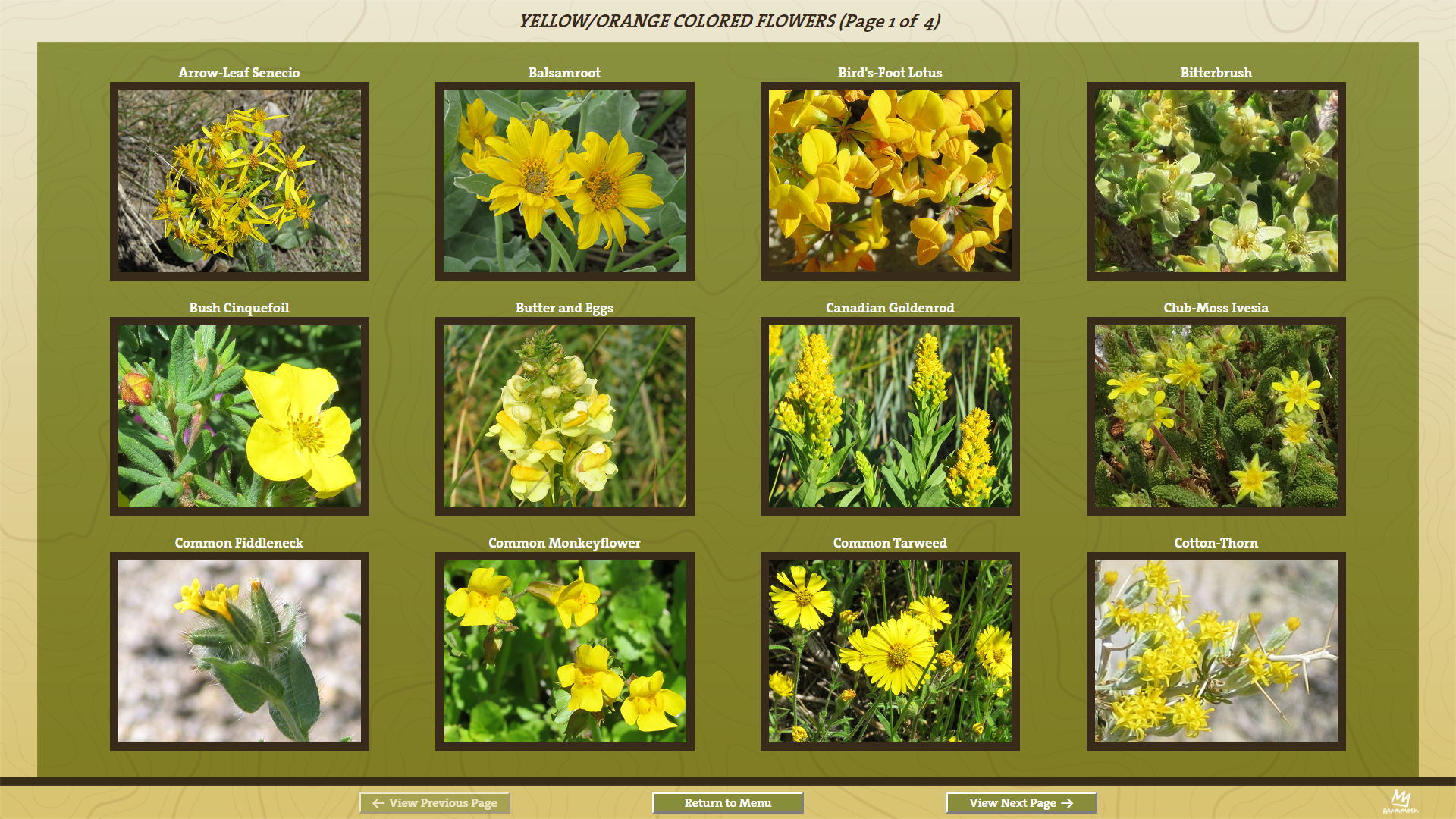Click the Bird's-Foot Lotus thumbnail
Image resolution: width=1456 pixels, height=819 pixels.
(890, 181)
